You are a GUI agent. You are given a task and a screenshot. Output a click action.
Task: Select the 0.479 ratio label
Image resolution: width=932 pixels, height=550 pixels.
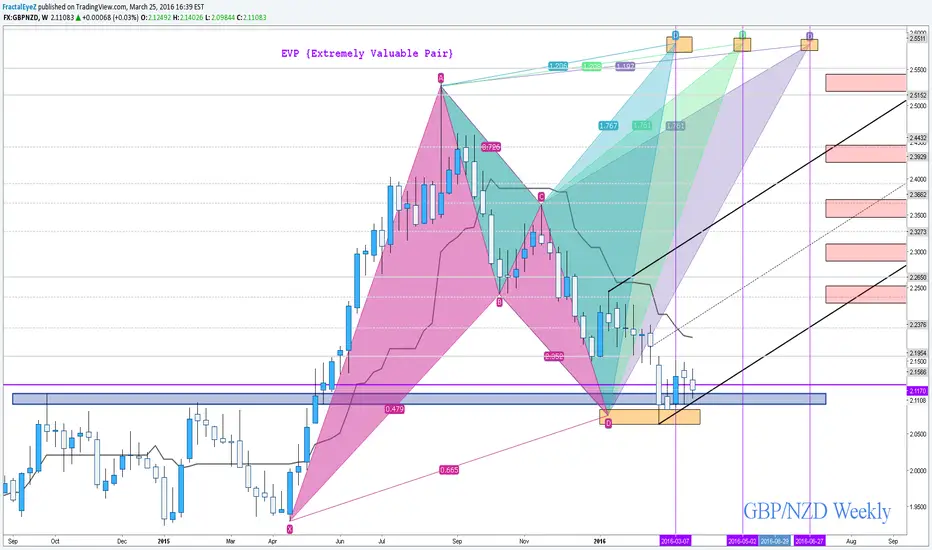pyautogui.click(x=395, y=408)
